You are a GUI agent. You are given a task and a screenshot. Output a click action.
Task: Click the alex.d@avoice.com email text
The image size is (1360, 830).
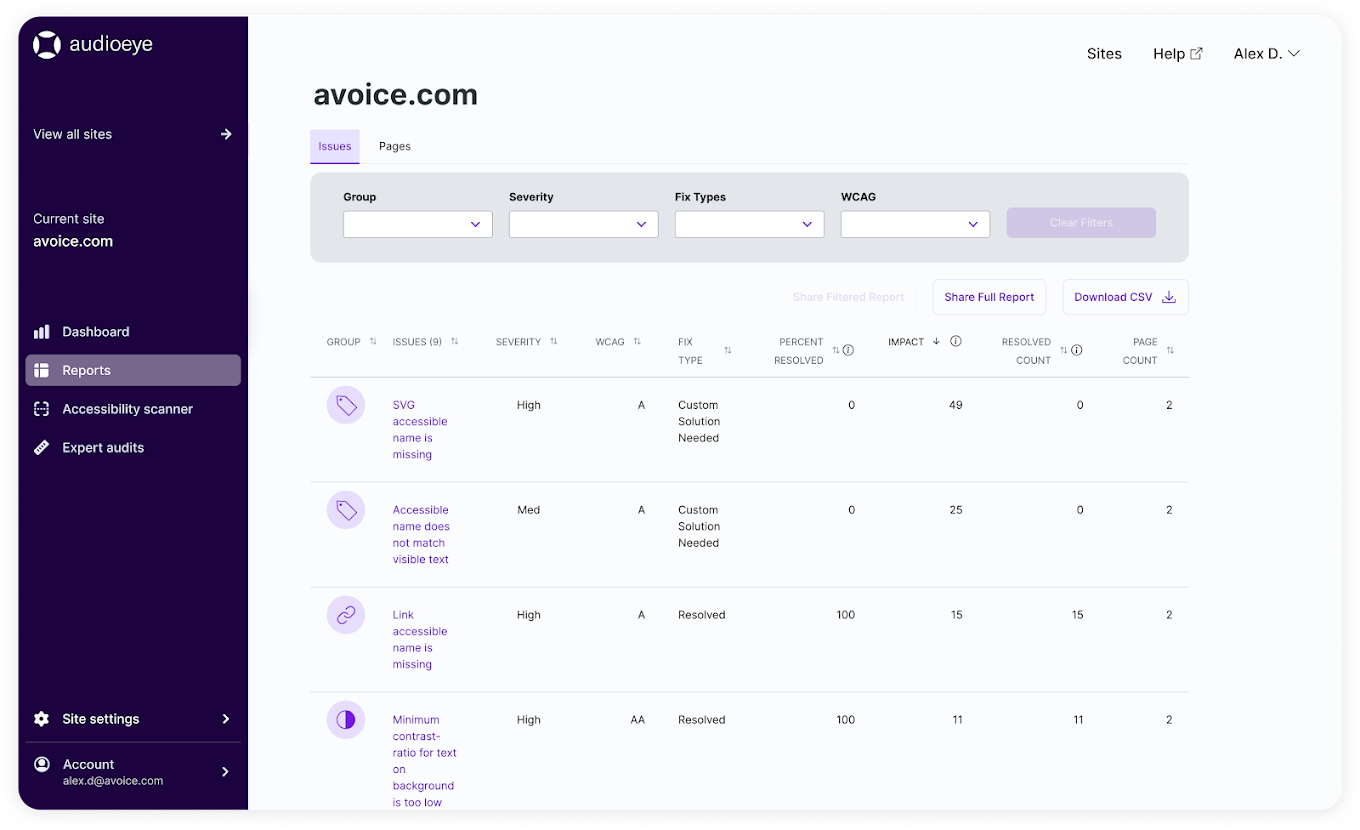pyautogui.click(x=113, y=781)
